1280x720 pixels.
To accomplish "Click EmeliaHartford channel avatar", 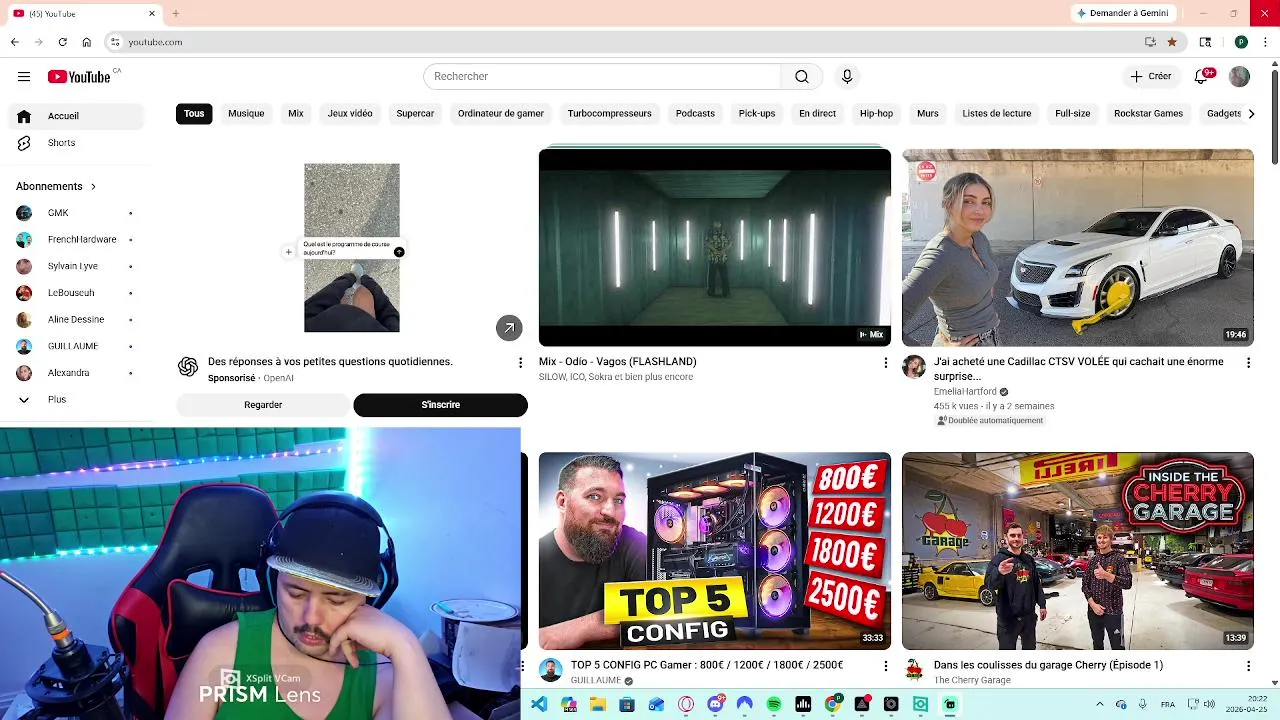I will pyautogui.click(x=914, y=366).
